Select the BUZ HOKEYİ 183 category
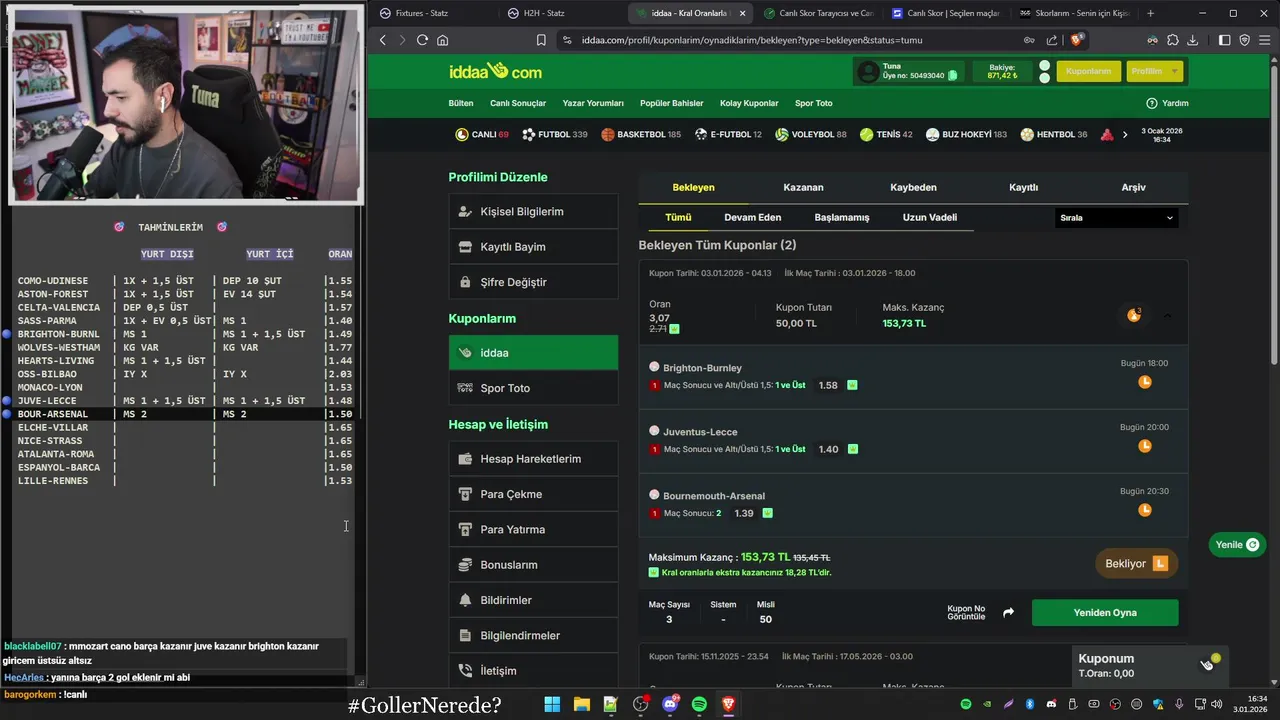 pyautogui.click(x=966, y=134)
